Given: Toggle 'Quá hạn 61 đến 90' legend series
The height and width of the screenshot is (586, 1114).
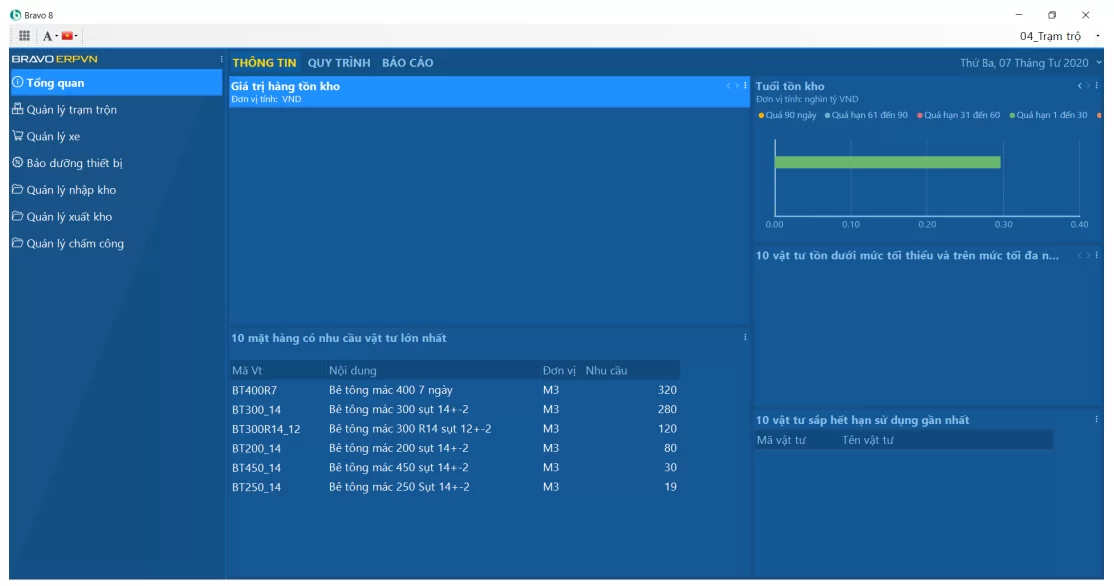Looking at the screenshot, I should tap(869, 116).
